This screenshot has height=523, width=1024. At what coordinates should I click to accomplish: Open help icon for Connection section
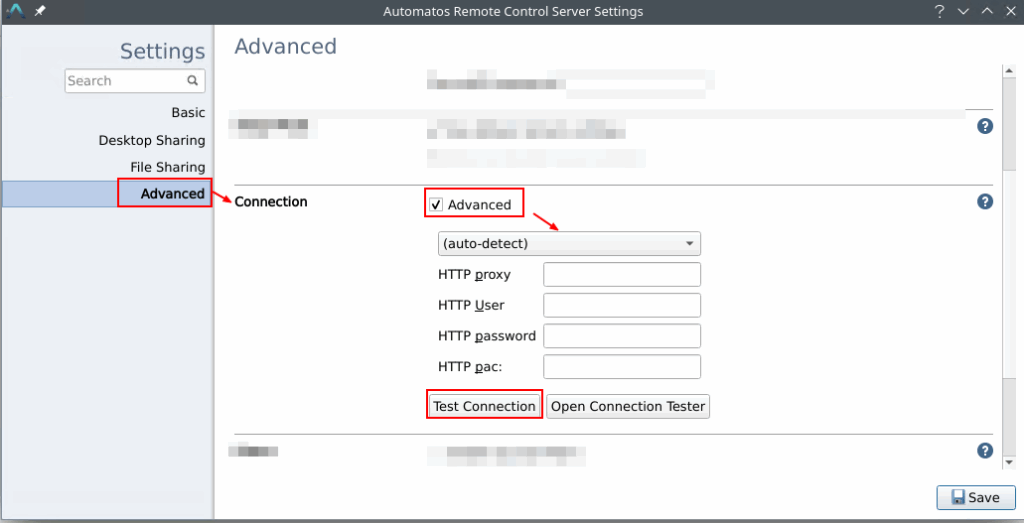(985, 202)
